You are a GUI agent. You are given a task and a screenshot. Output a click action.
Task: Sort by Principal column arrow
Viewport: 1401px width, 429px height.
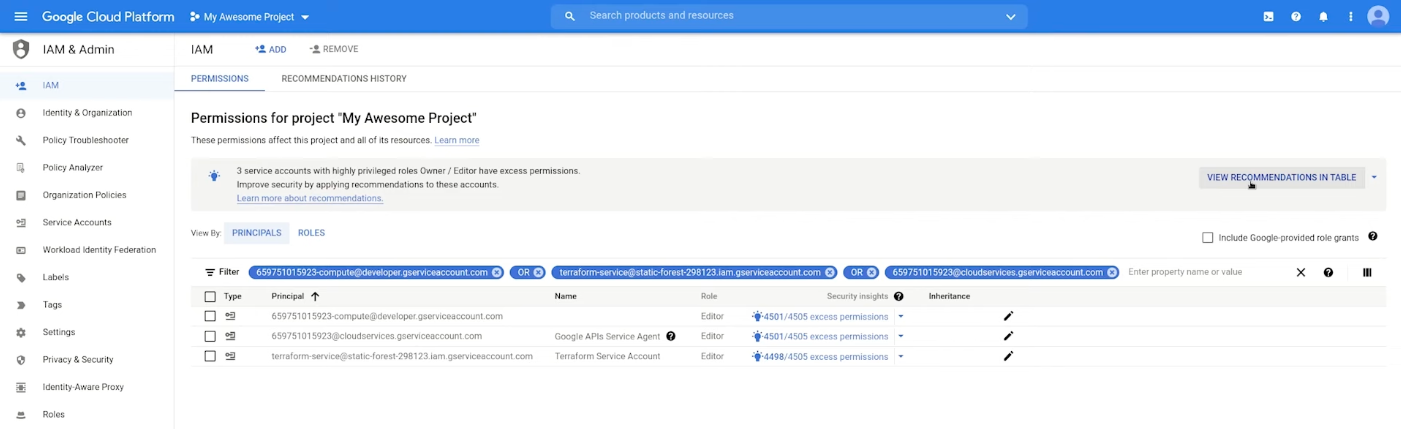click(x=315, y=296)
